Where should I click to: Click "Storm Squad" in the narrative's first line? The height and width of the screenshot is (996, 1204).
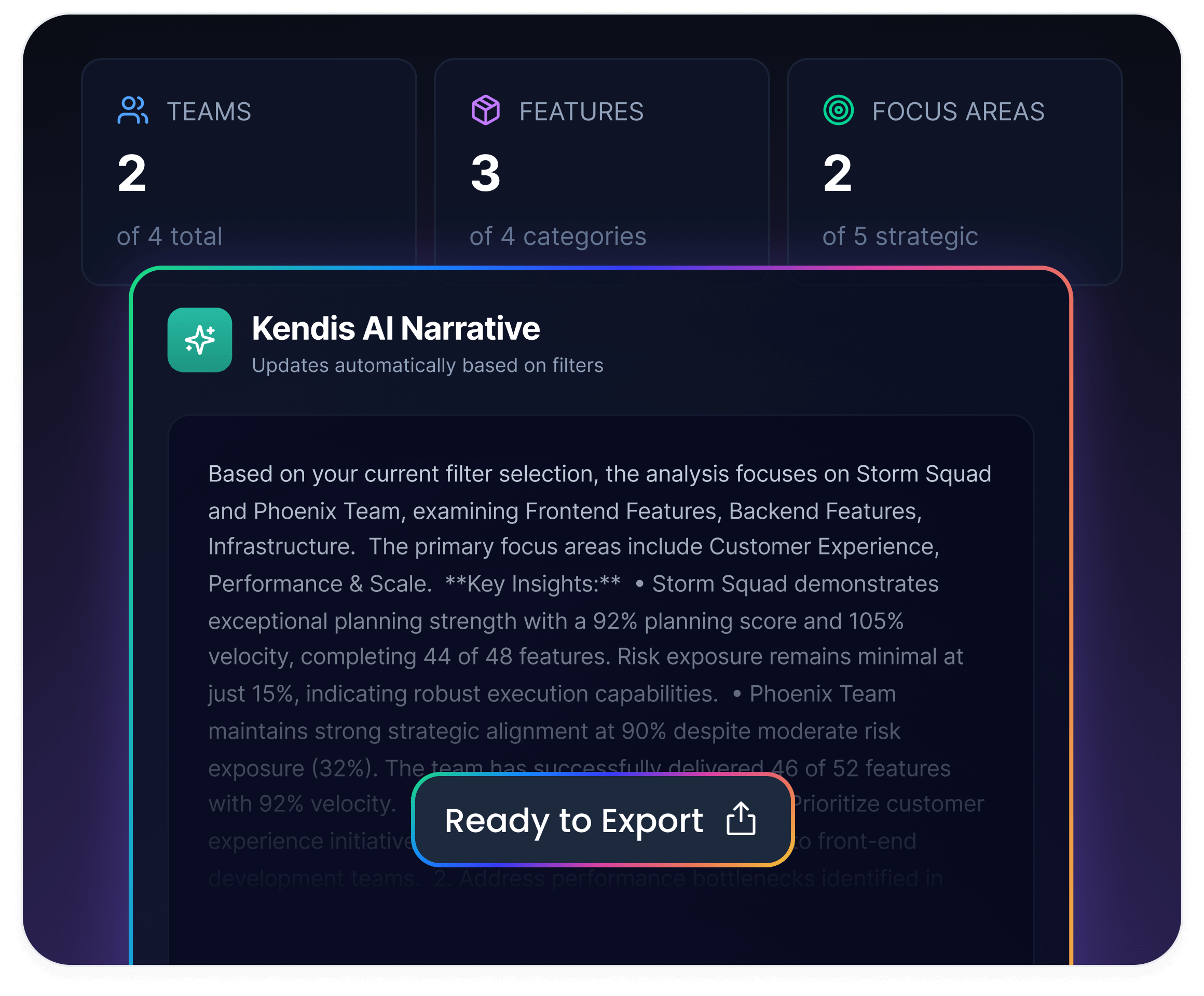coord(923,474)
